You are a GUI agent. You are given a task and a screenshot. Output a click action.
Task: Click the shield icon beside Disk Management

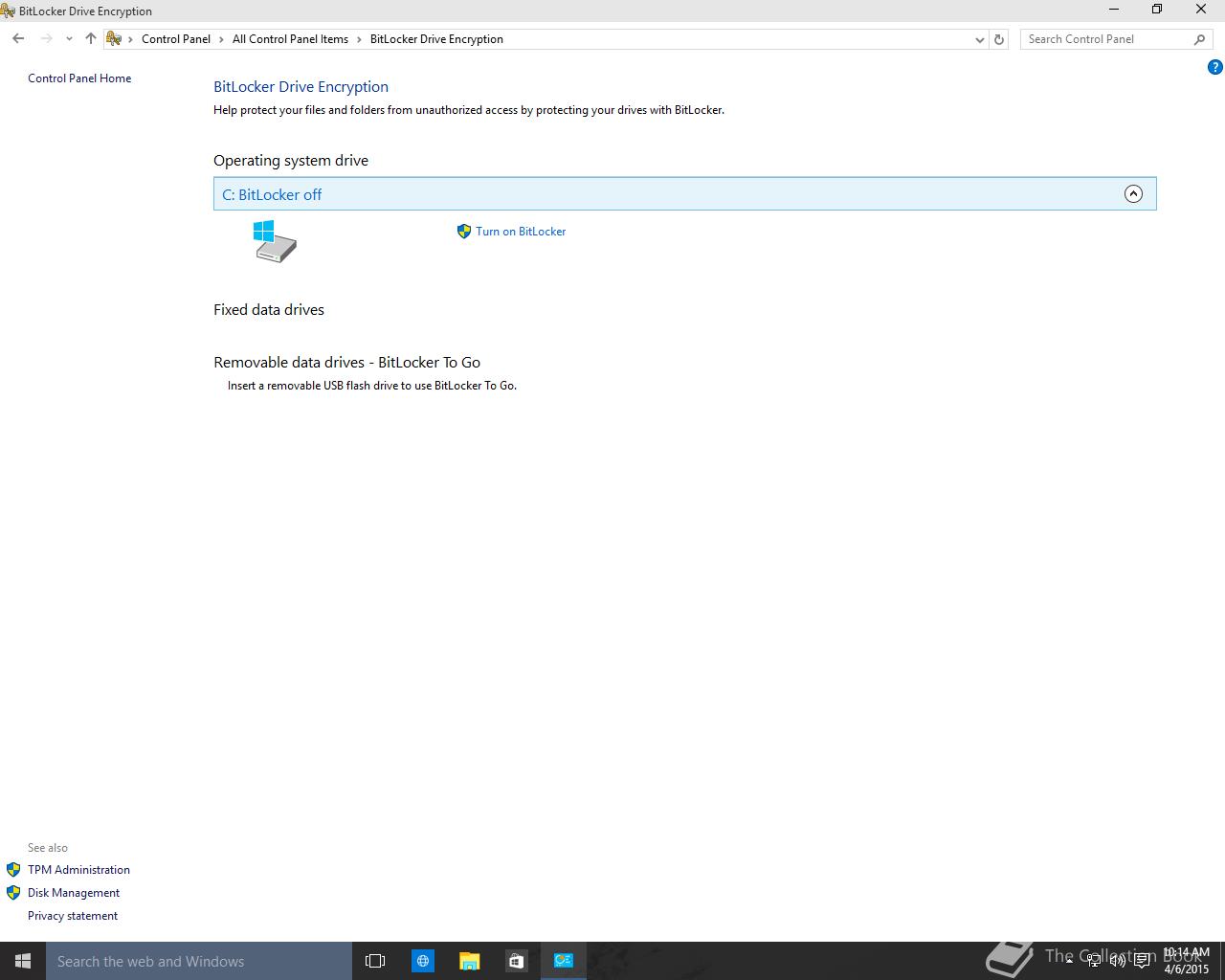[x=13, y=893]
